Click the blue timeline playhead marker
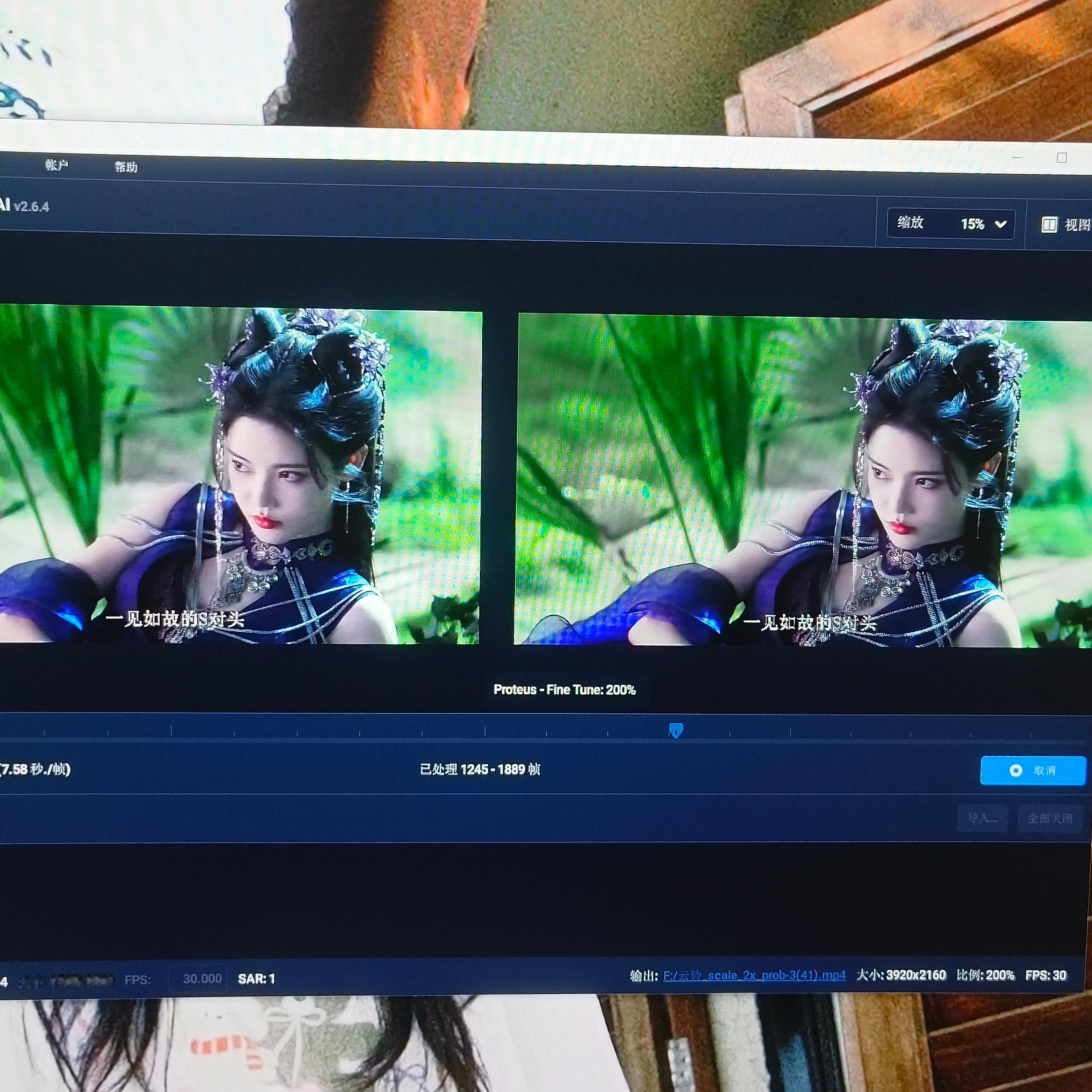Image resolution: width=1092 pixels, height=1092 pixels. pyautogui.click(x=676, y=730)
